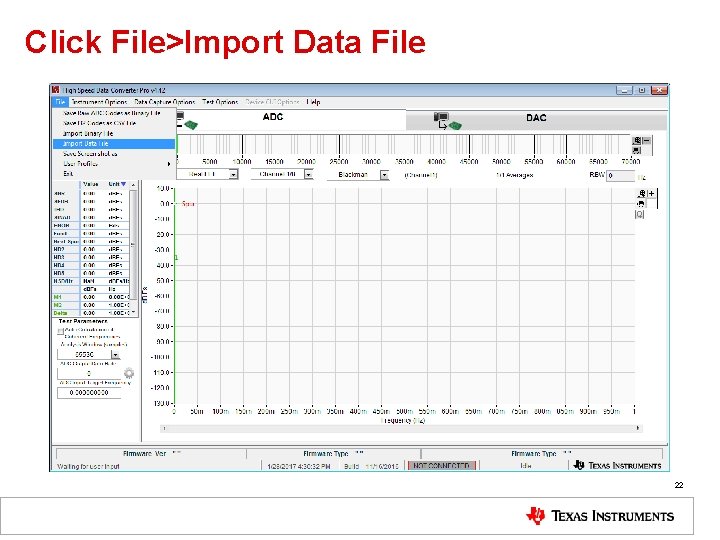The width and height of the screenshot is (720, 540).
Task: Click measurements table scroll up arrow
Action: coord(133,184)
